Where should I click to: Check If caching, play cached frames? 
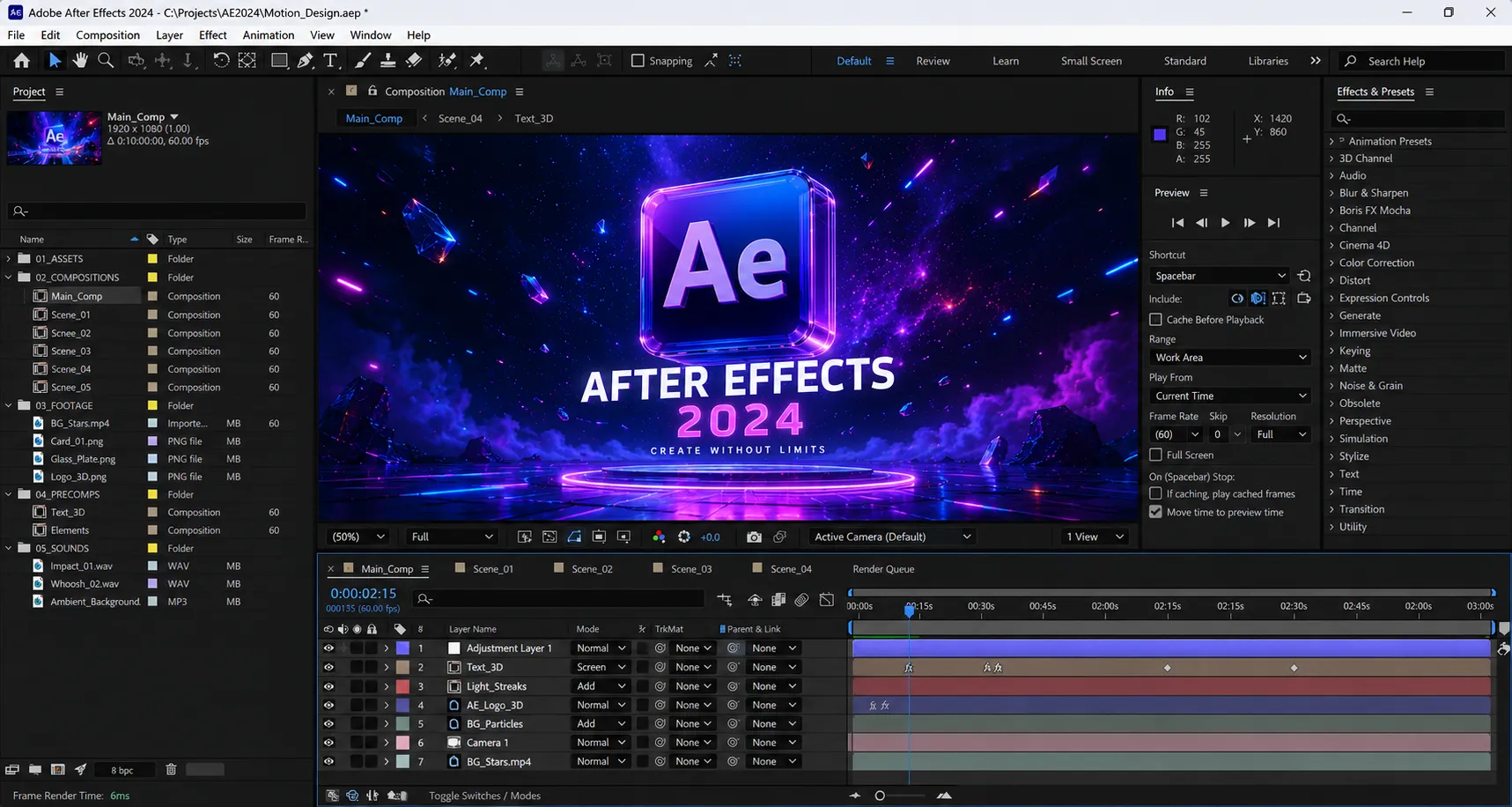(x=1155, y=493)
